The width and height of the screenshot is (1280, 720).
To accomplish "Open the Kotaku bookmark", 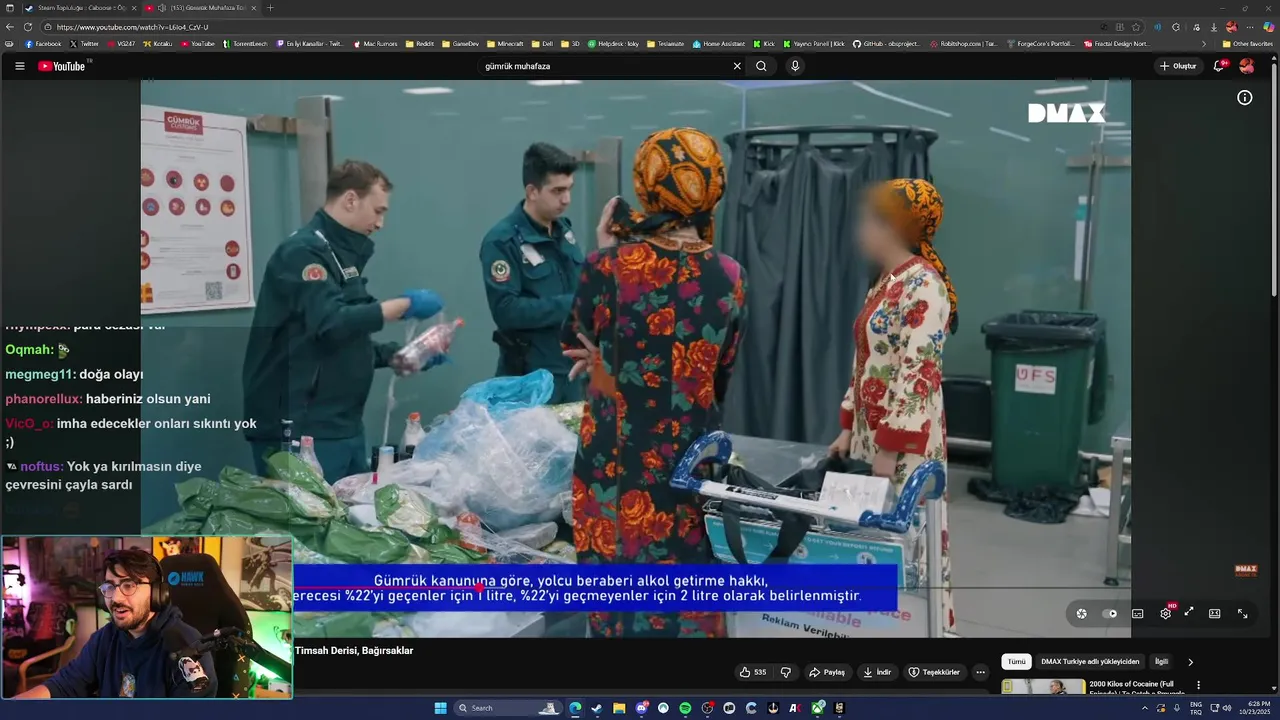I will [158, 44].
